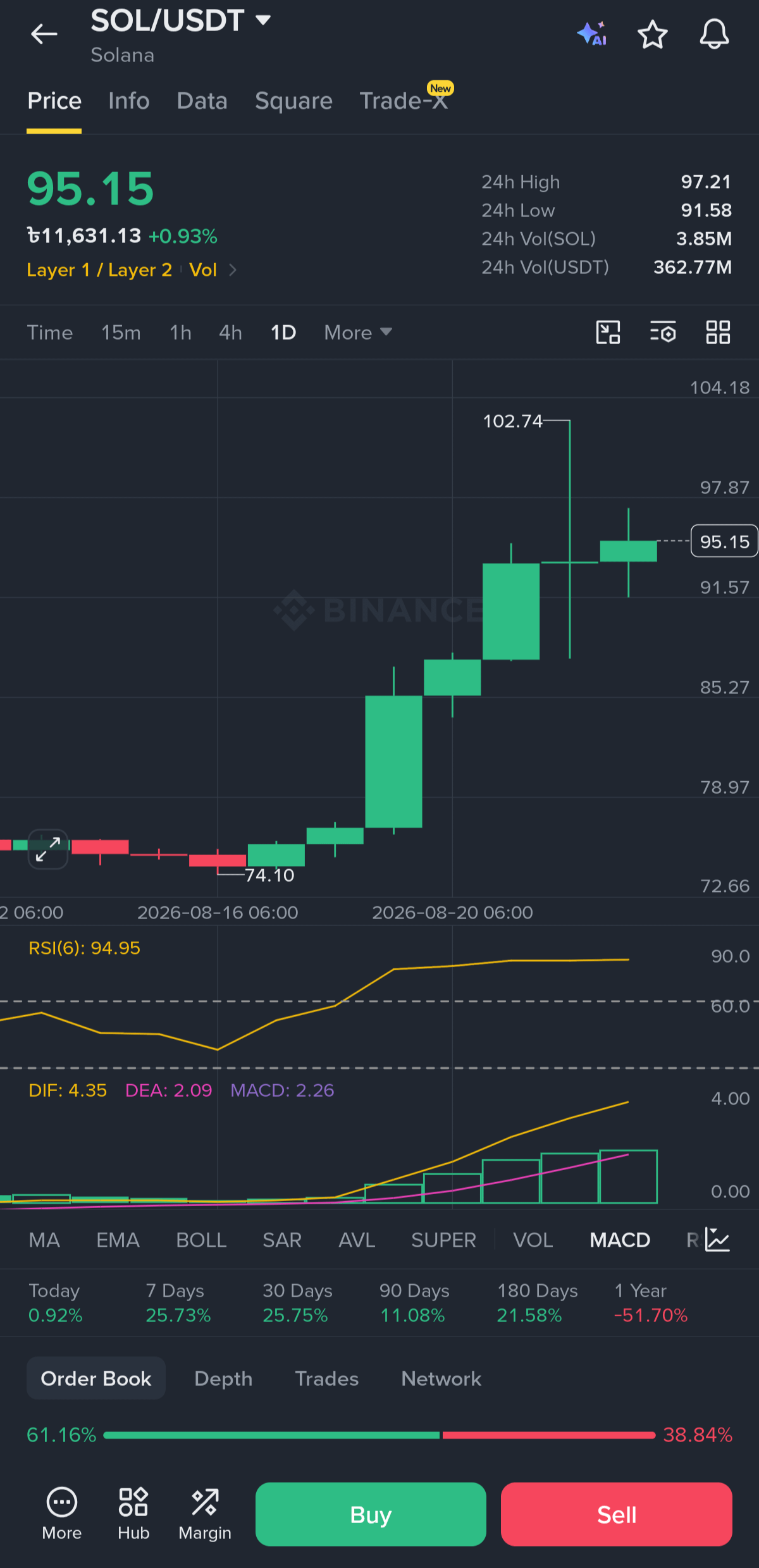Screen dimensions: 759x1568
Task: Open the AI assistant sparkle icon
Action: pyautogui.click(x=592, y=34)
